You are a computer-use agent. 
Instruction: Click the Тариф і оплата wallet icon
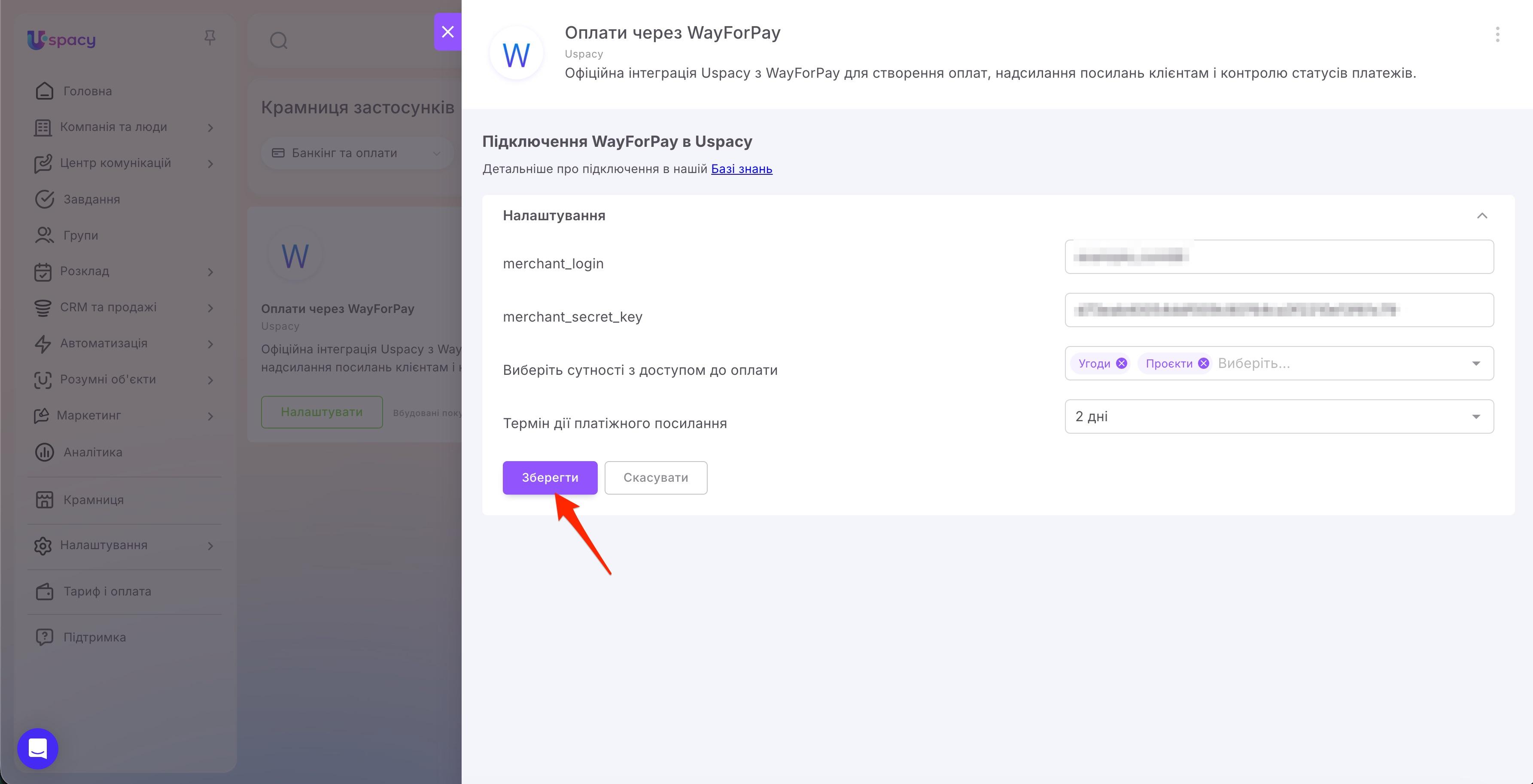(x=44, y=591)
